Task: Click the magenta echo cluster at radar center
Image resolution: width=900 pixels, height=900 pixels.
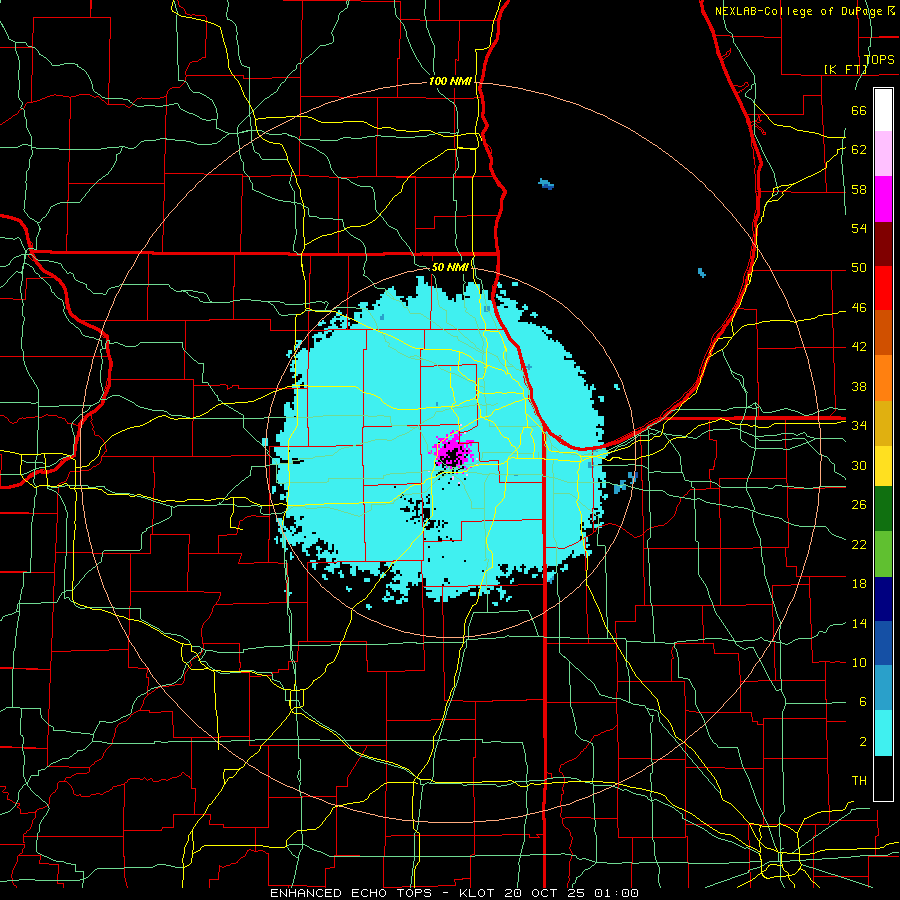Action: pyautogui.click(x=453, y=451)
